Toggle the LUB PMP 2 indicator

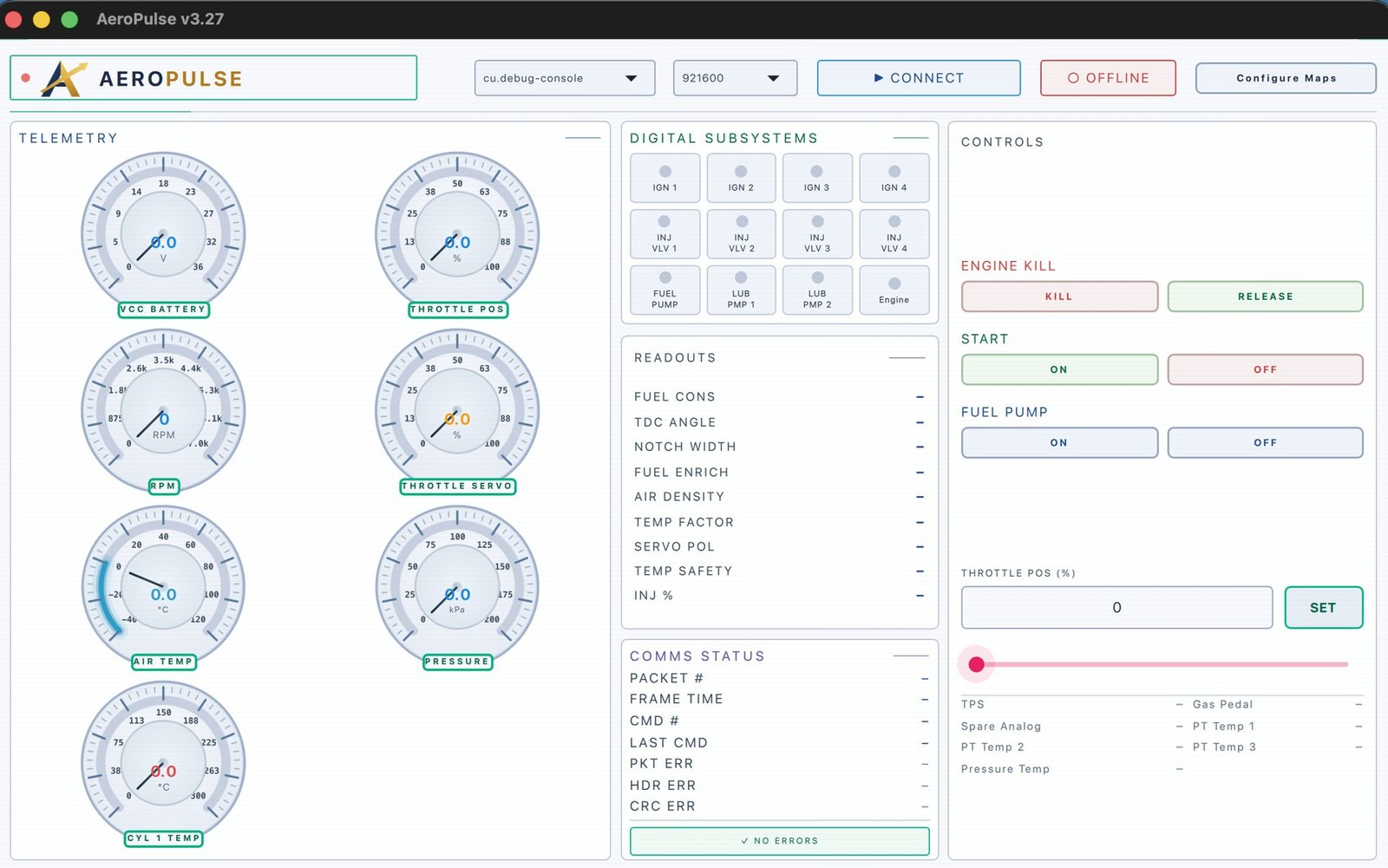[x=817, y=290]
